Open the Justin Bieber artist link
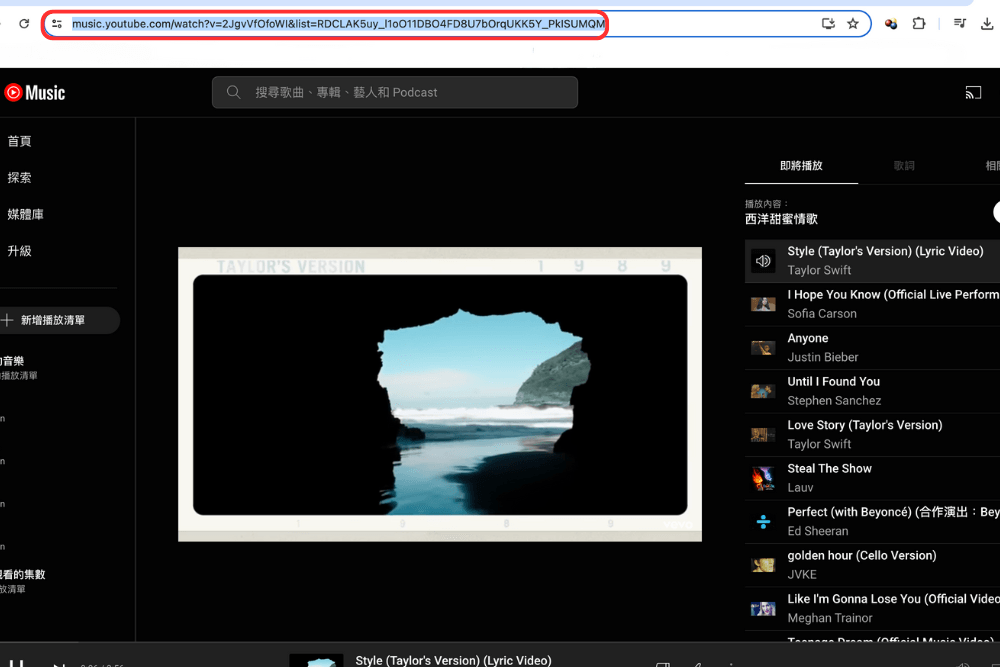This screenshot has height=667, width=1000. click(x=823, y=357)
